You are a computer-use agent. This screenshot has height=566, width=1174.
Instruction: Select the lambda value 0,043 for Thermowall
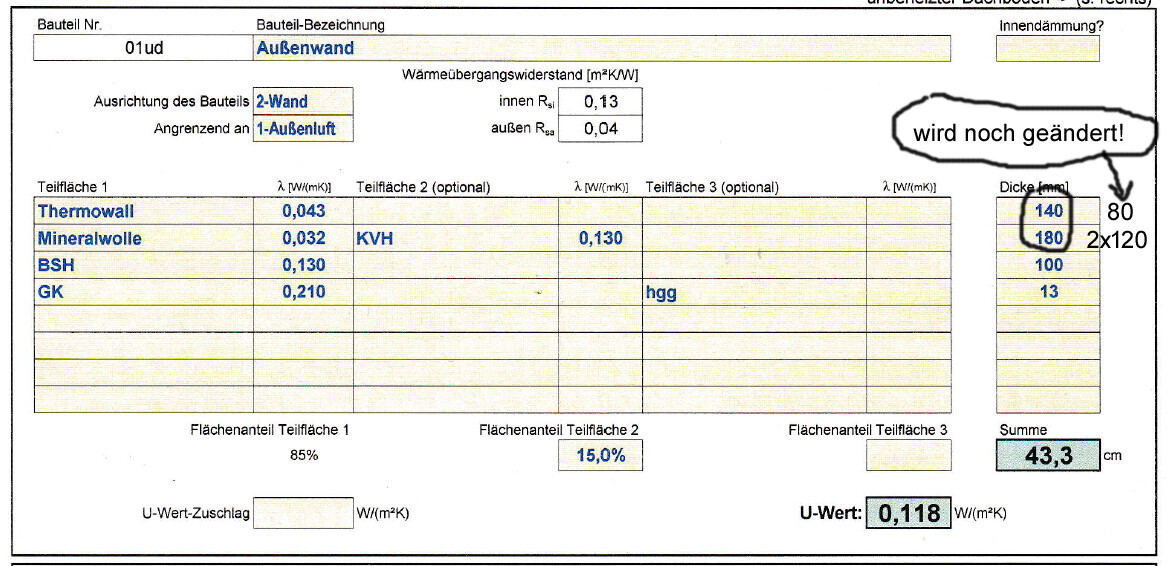(x=303, y=211)
